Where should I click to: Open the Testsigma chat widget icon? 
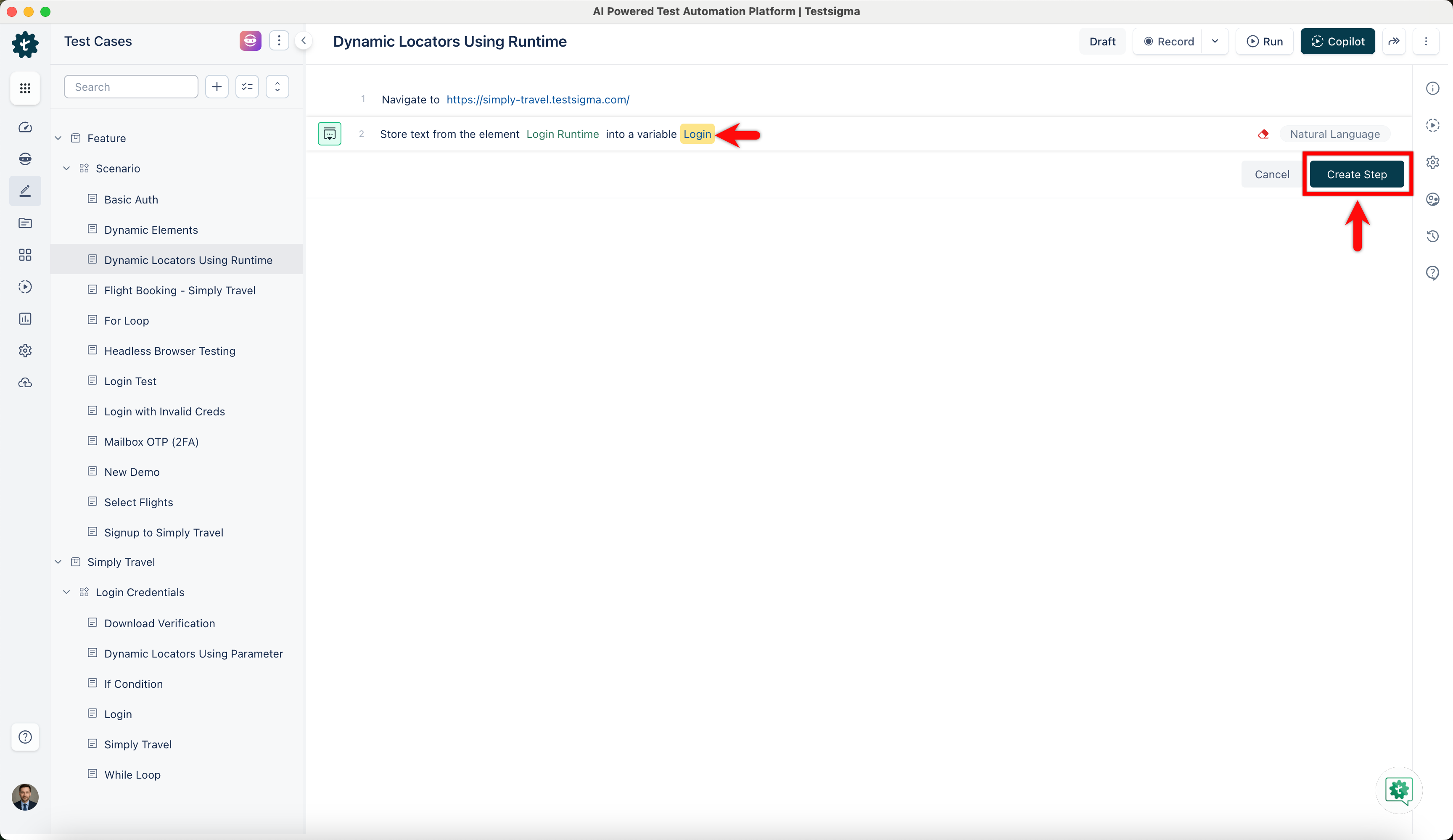(1399, 790)
